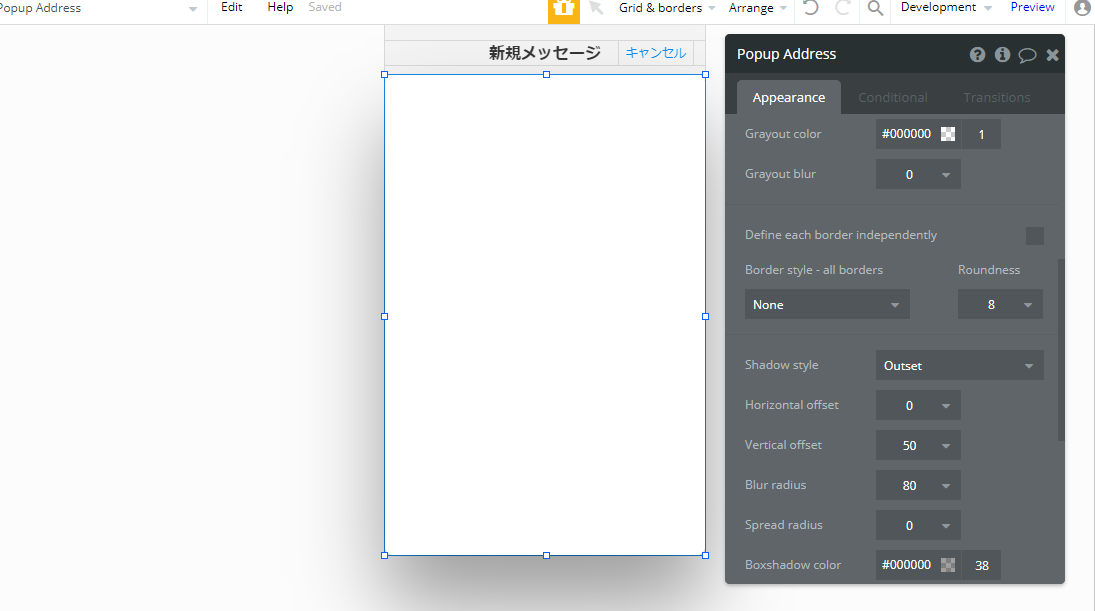Image resolution: width=1095 pixels, height=611 pixels.
Task: Toggle Define each border independently checkbox
Action: pos(1034,235)
